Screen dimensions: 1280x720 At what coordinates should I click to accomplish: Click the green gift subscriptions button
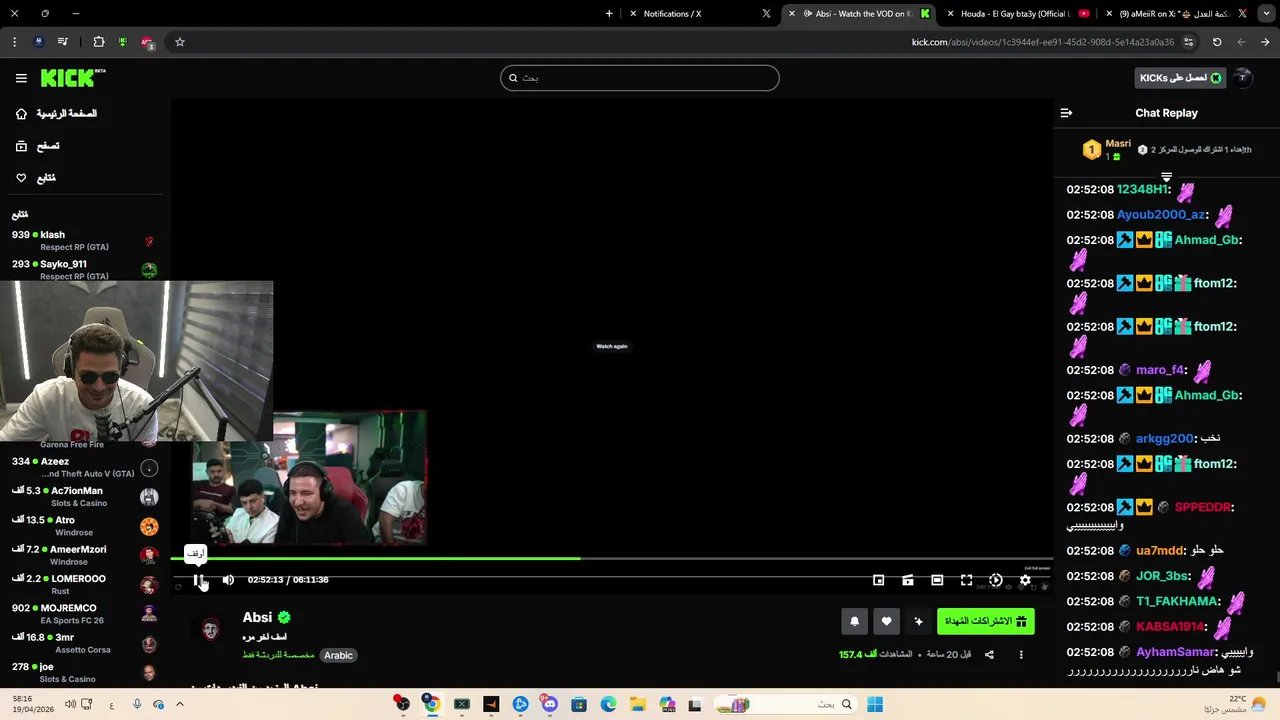(x=986, y=621)
